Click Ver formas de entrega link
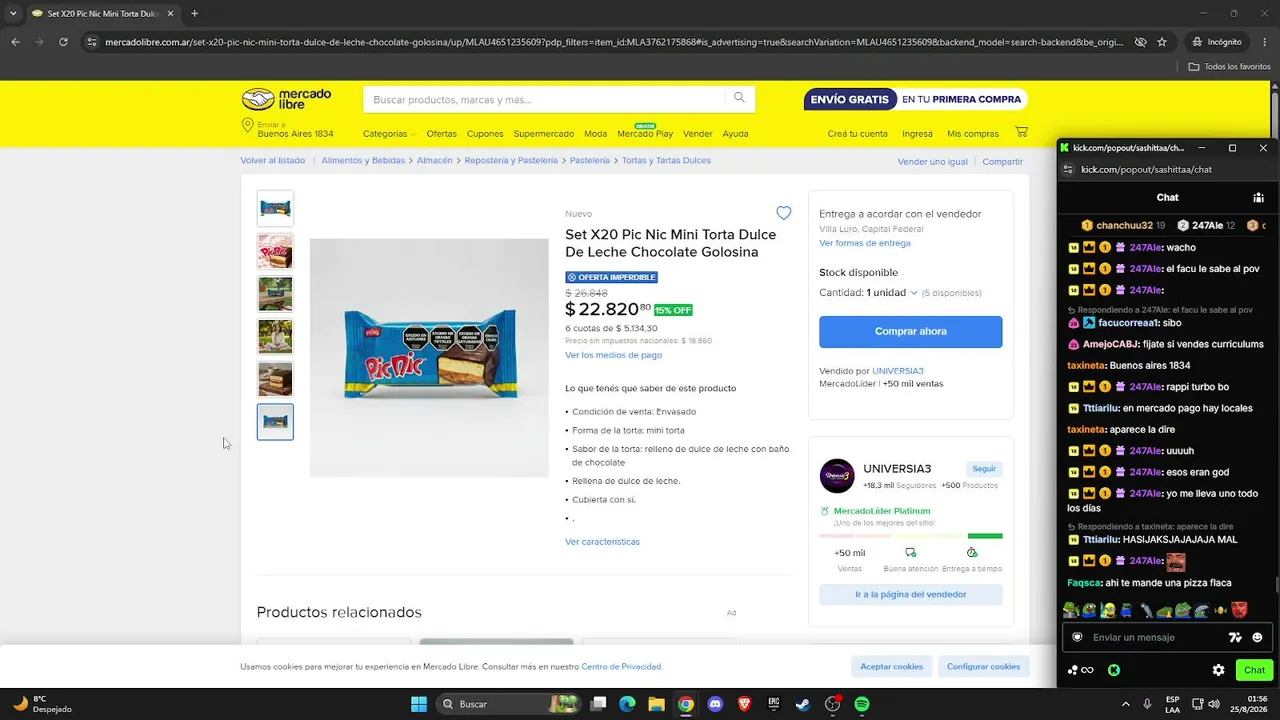This screenshot has height=720, width=1280. (864, 243)
